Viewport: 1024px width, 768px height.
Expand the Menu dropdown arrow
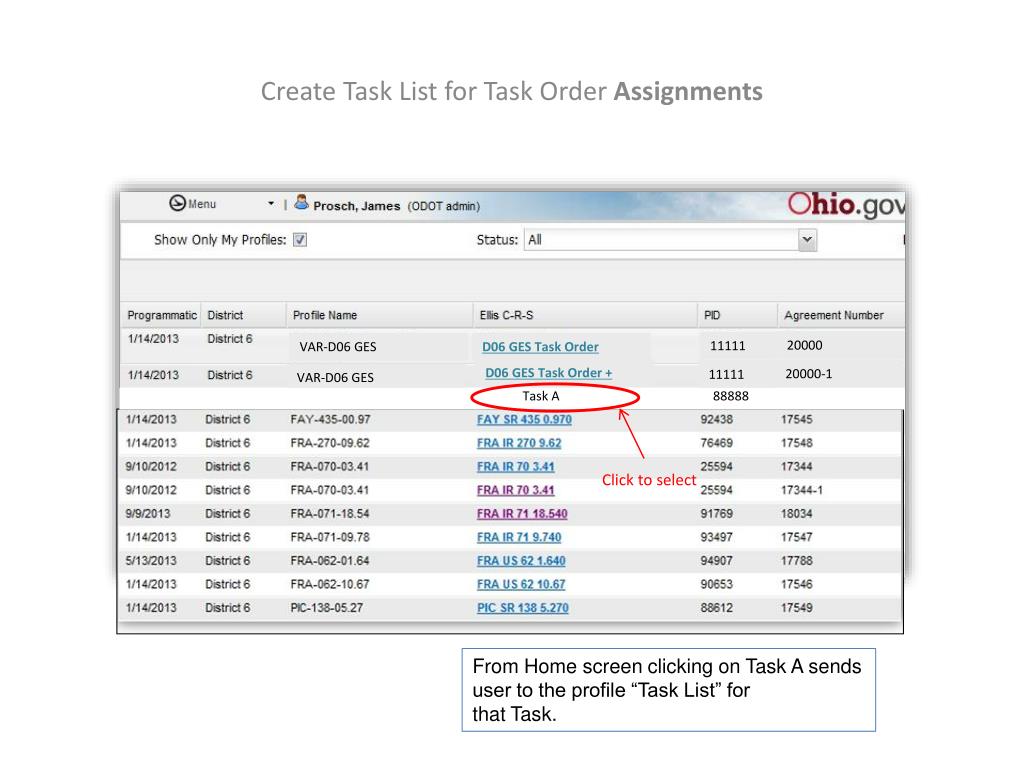(271, 204)
